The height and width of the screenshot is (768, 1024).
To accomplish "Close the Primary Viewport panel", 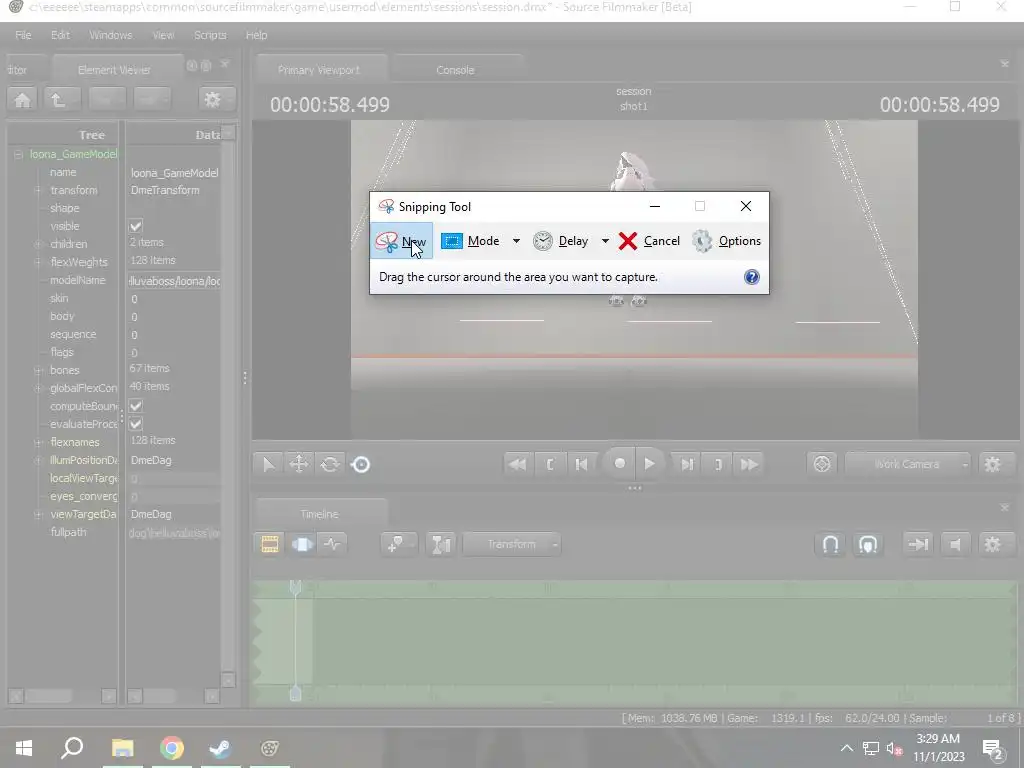I will (1004, 63).
